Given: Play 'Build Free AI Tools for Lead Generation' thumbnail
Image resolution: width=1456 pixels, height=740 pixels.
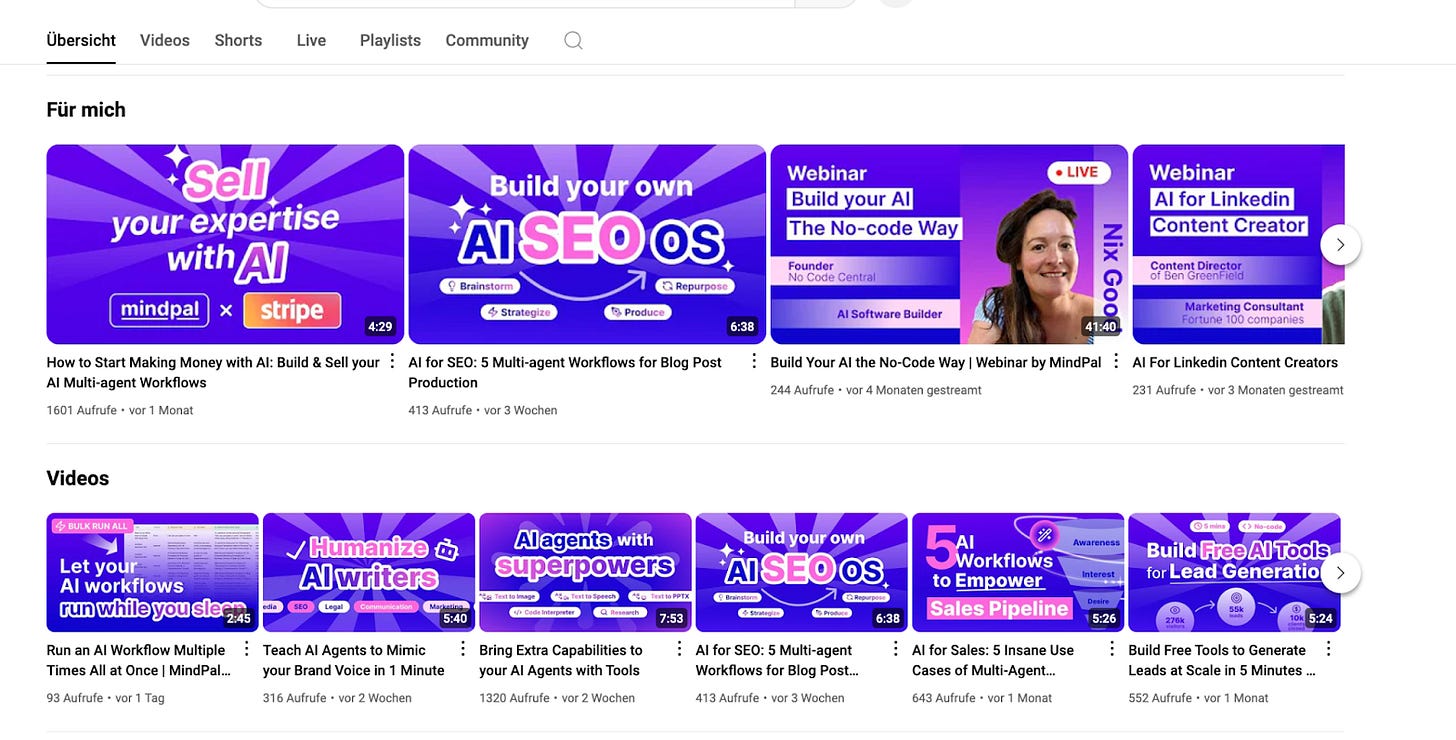Looking at the screenshot, I should pyautogui.click(x=1234, y=573).
